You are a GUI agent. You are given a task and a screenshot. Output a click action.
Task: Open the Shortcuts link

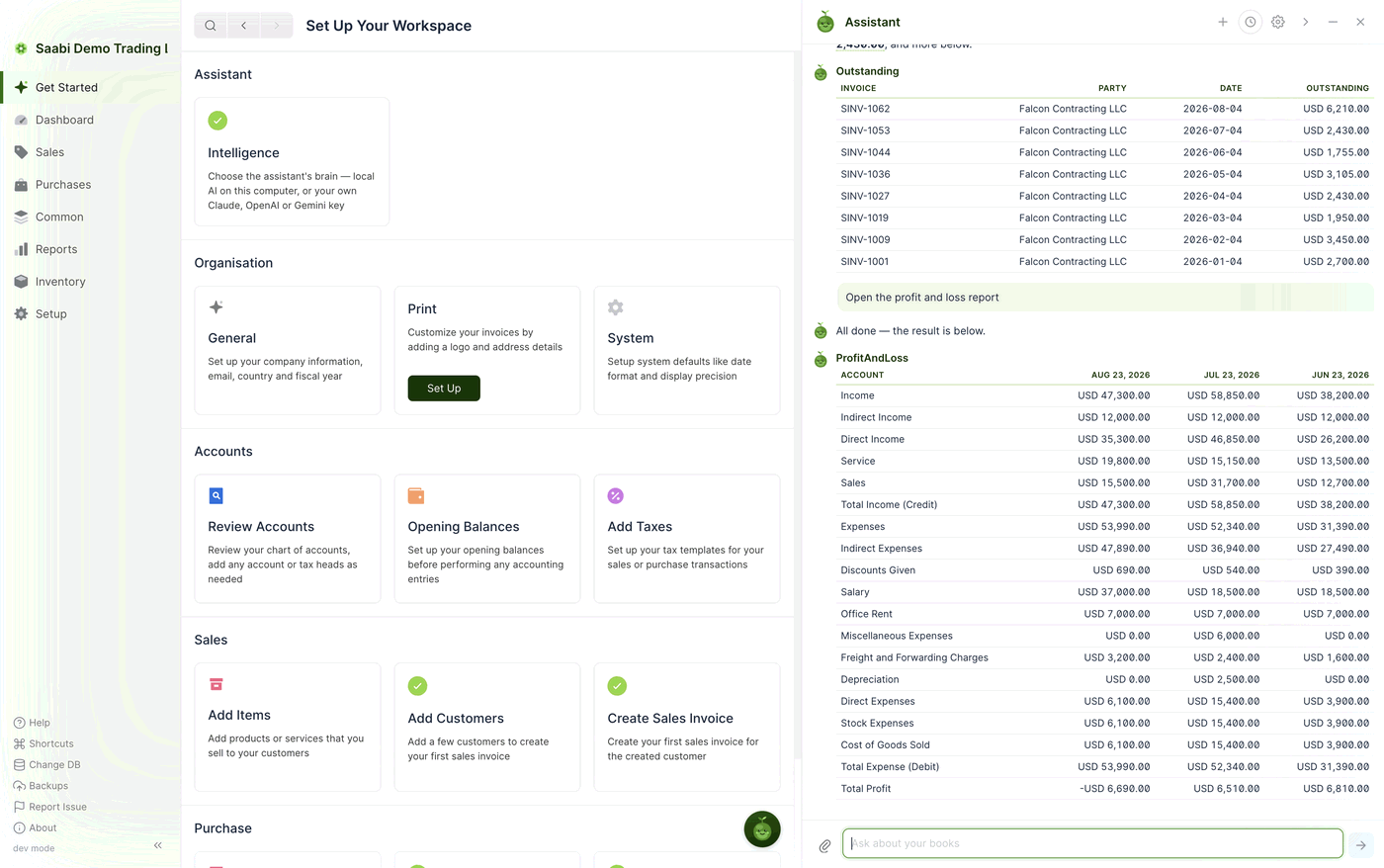click(43, 743)
